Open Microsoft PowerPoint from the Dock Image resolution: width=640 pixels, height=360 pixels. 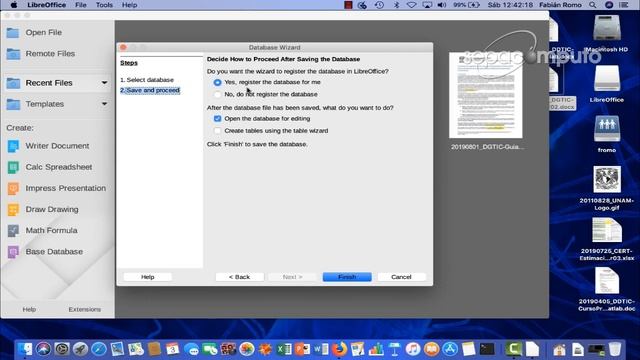[302, 349]
